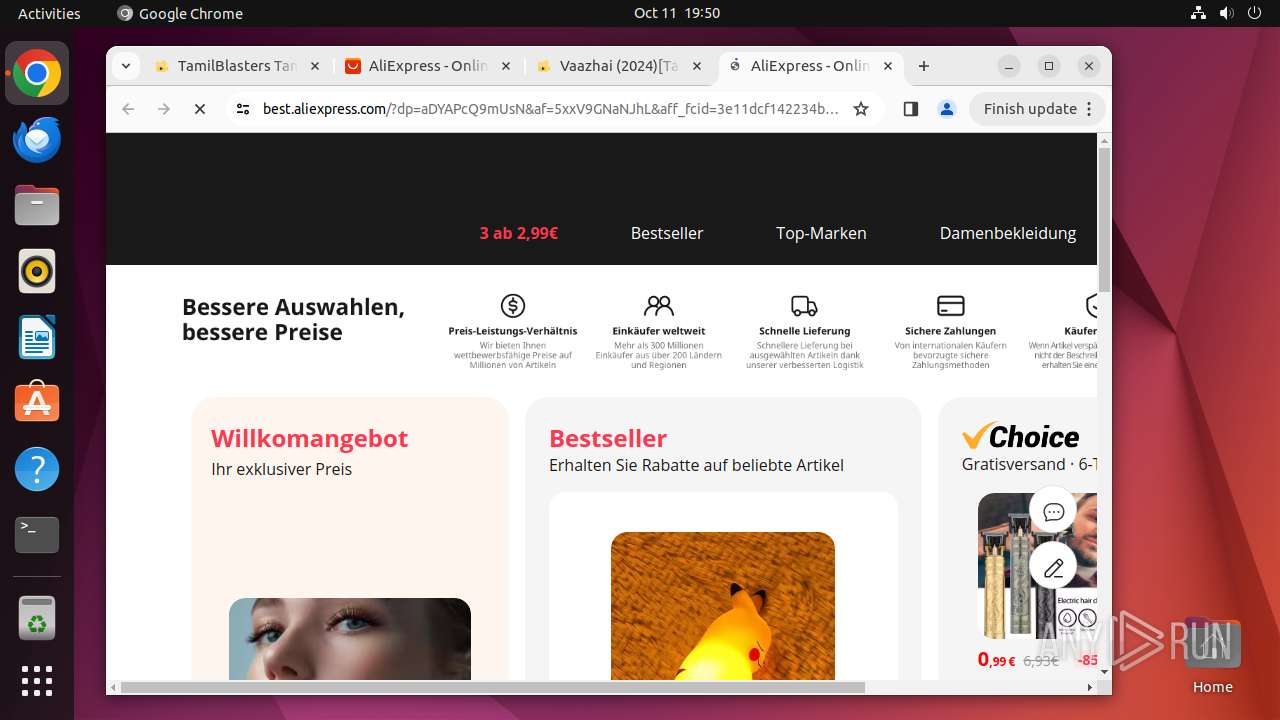Screen dimensions: 1280x720
Task: Open the hair trimmer product image
Action: tap(1037, 566)
